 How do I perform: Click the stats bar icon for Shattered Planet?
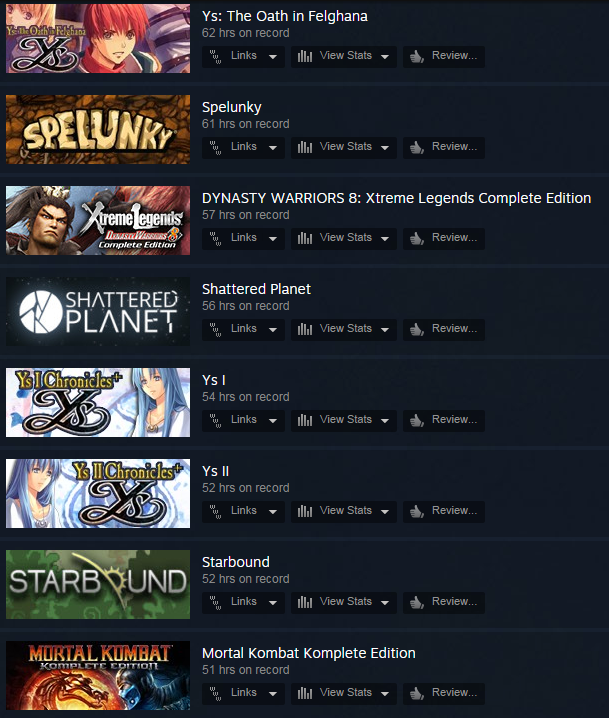click(x=305, y=329)
